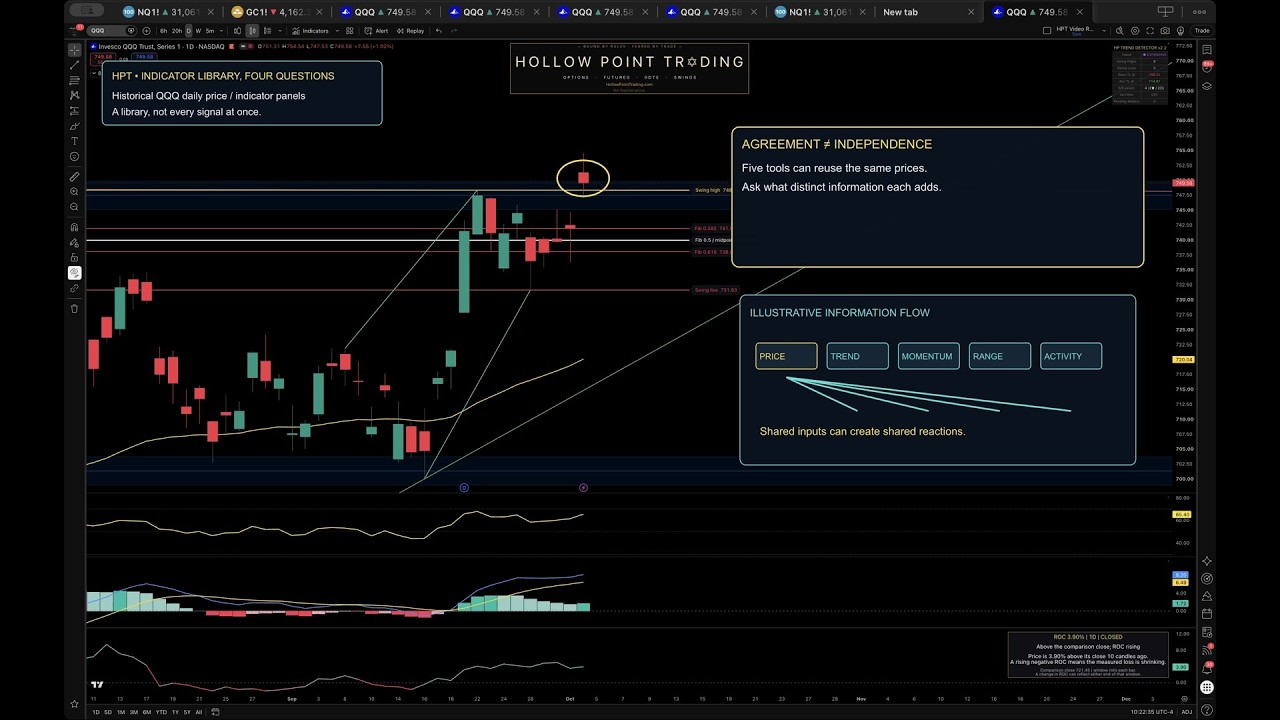Select the W weekly interval
This screenshot has width=1280, height=720.
pyautogui.click(x=198, y=31)
